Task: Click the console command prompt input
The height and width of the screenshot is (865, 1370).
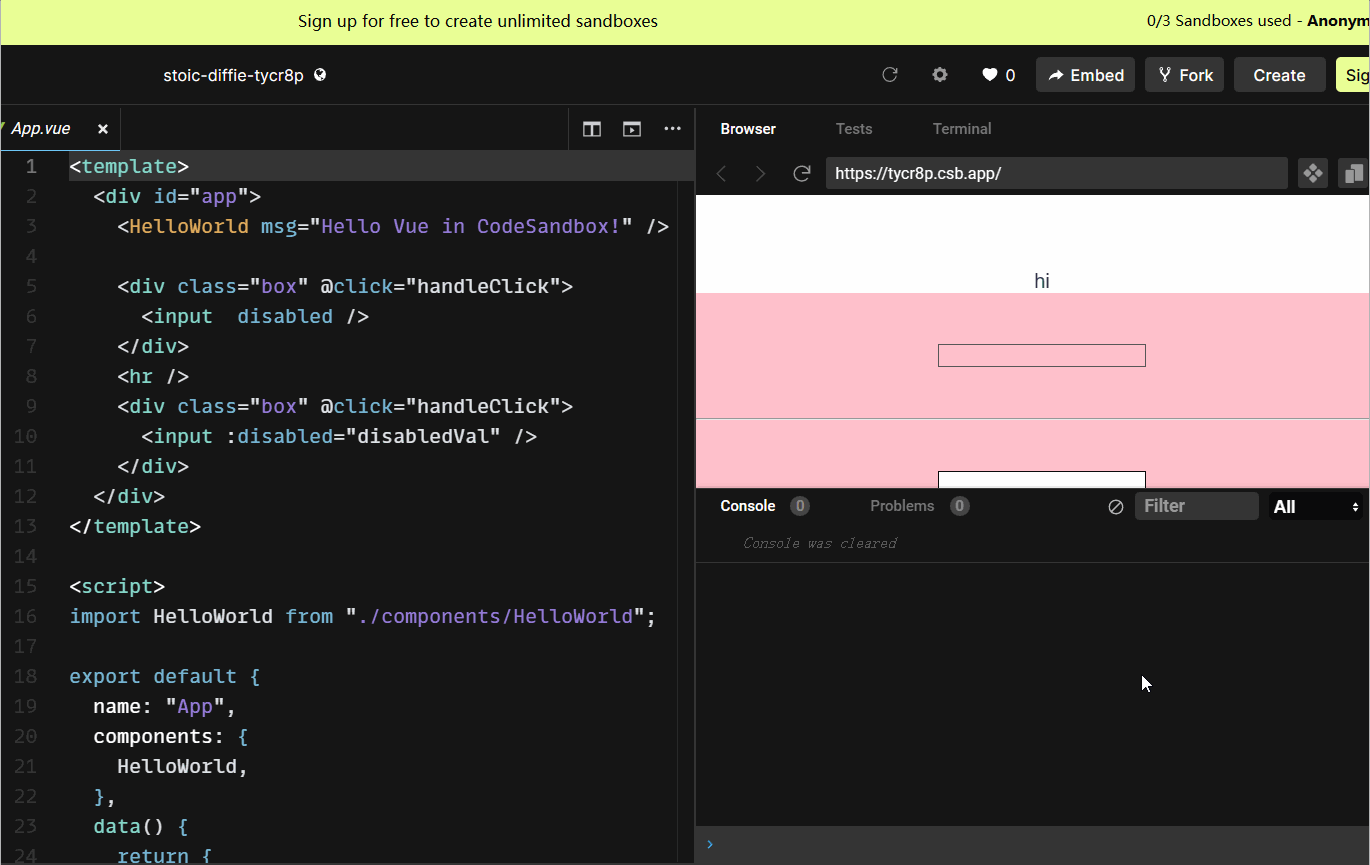Action: [1033, 845]
